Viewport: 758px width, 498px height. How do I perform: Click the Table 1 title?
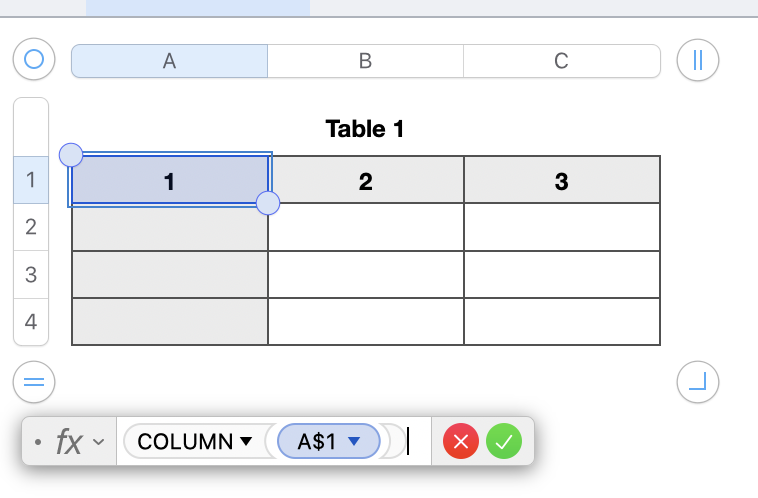[x=365, y=129]
